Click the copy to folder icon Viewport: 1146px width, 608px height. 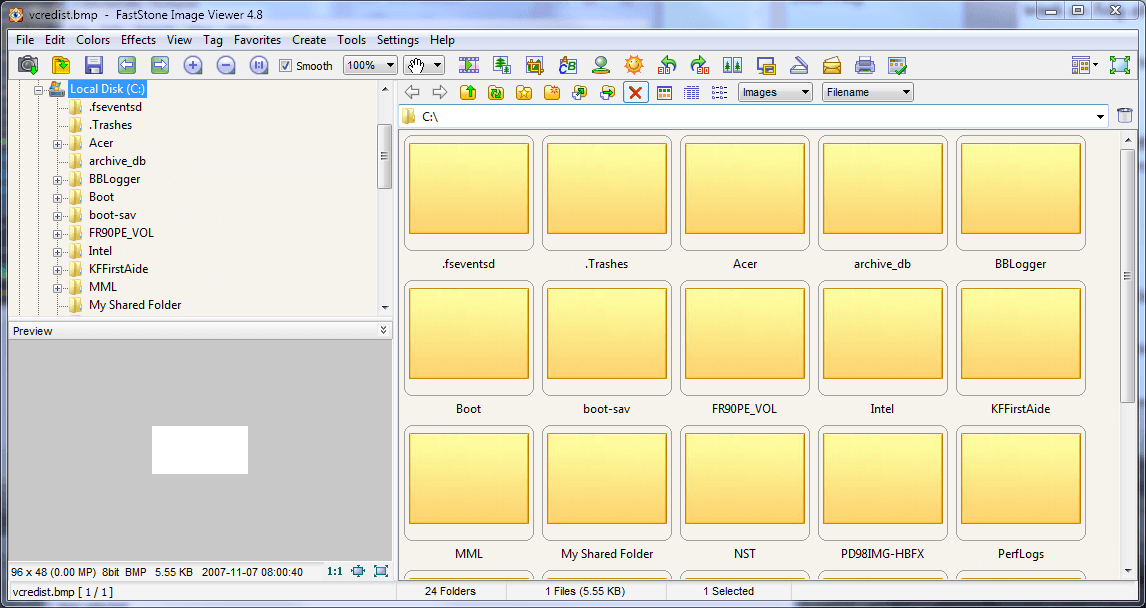point(580,92)
